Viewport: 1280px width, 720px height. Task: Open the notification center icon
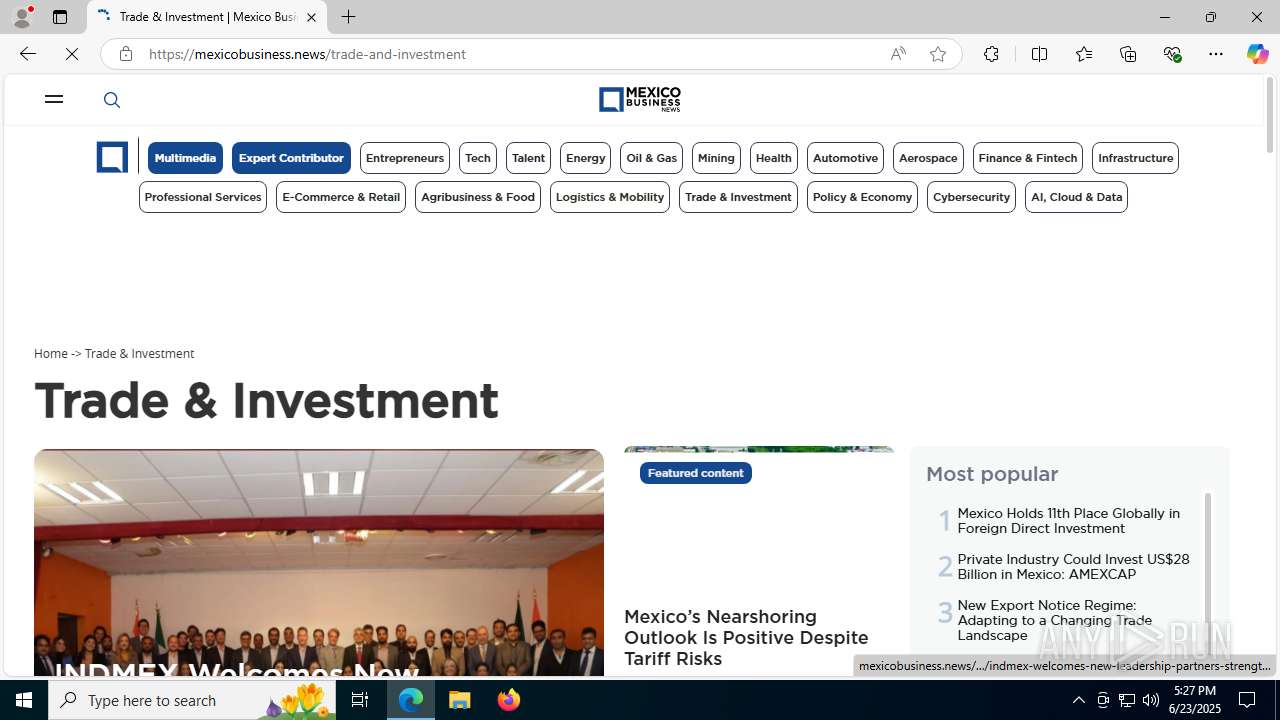[1248, 700]
